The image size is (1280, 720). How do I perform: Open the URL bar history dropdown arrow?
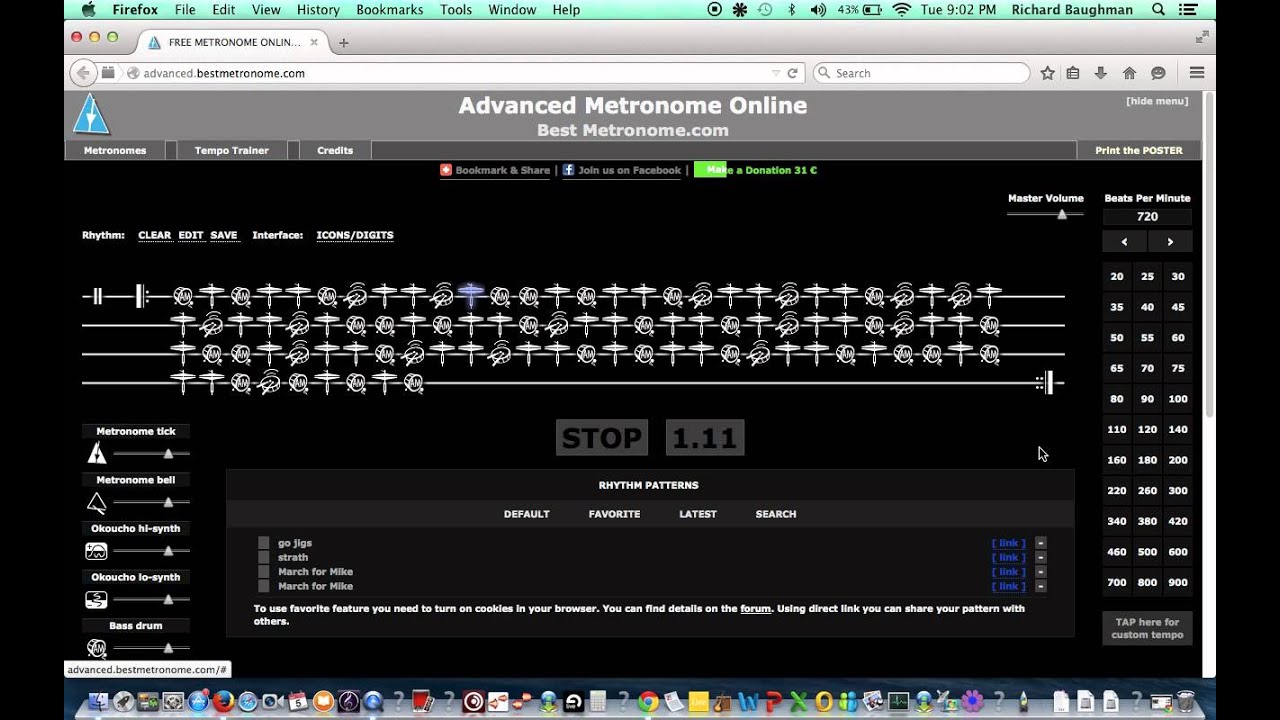coord(775,73)
